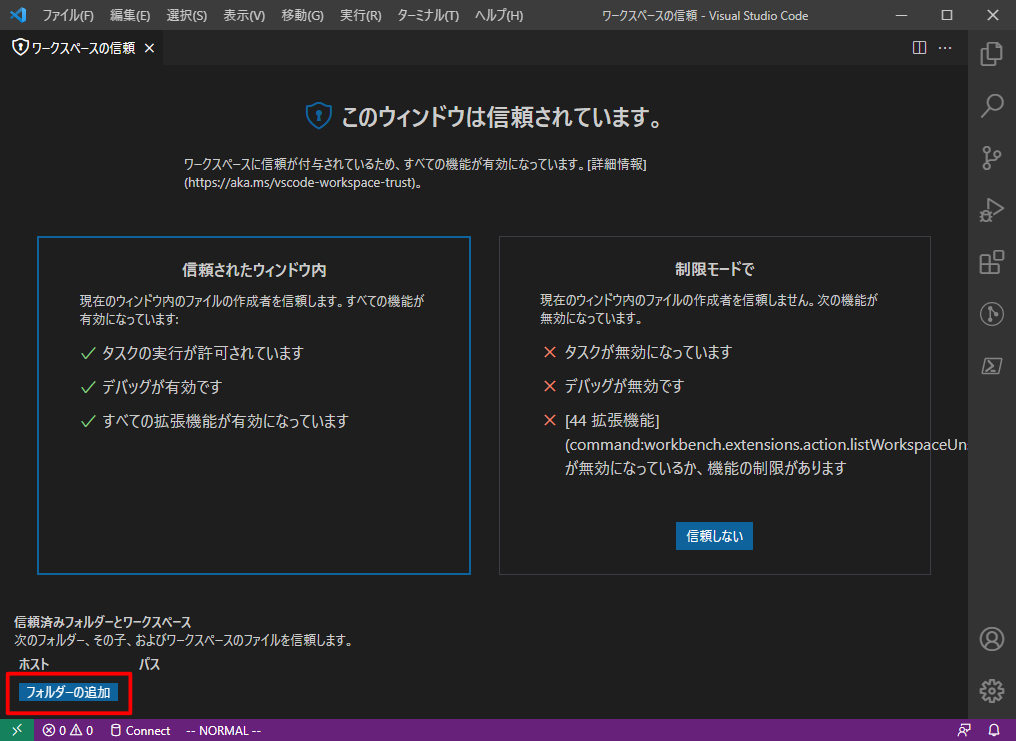Click the デバッグが無効です item
The width and height of the screenshot is (1016, 741).
[624, 387]
